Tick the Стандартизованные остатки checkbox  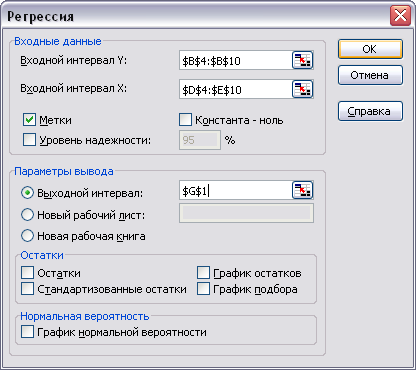[x=27, y=289]
